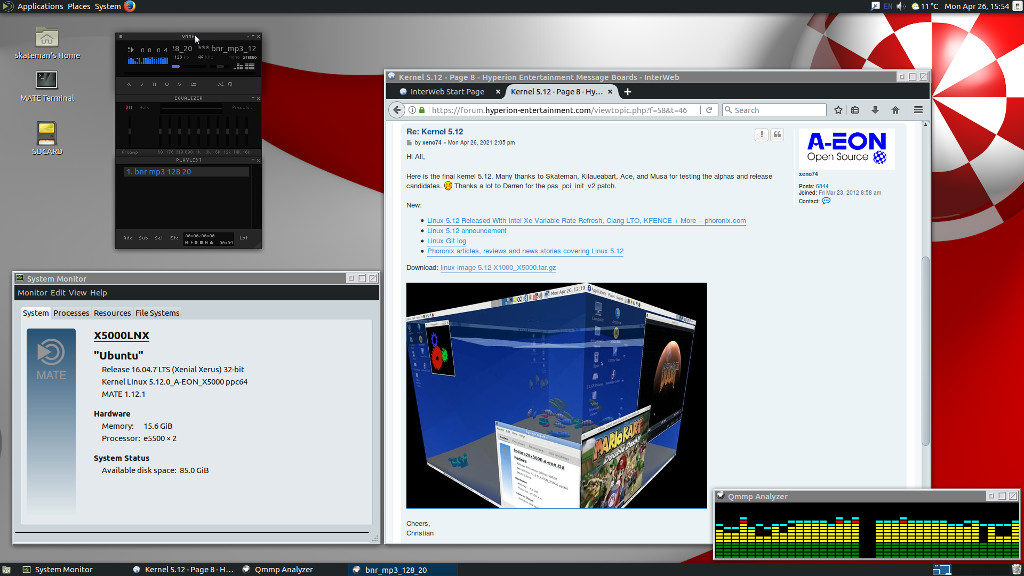Open the clock showing Mon Apr 26
Viewport: 1024px width, 576px height.
[976, 6]
